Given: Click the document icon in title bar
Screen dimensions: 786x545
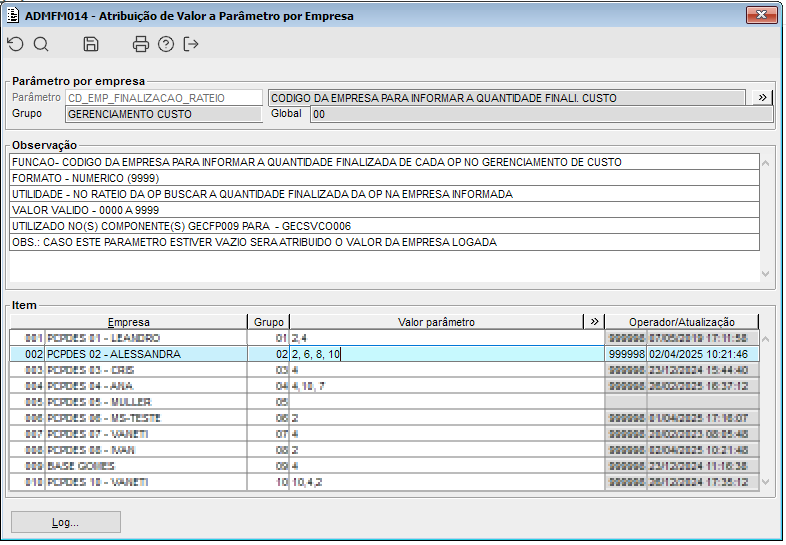Looking at the screenshot, I should (x=13, y=16).
